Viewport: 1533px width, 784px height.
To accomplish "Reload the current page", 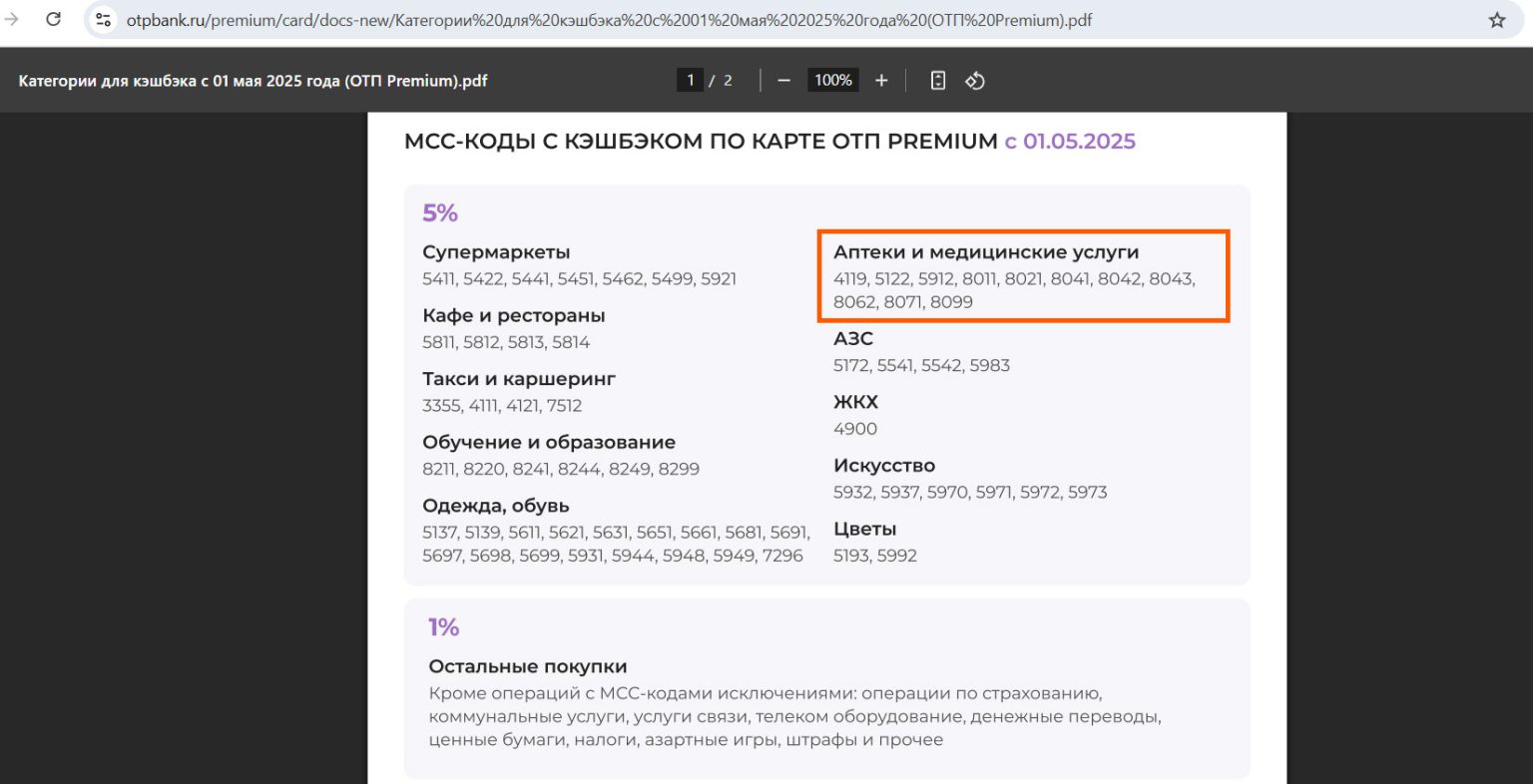I will click(x=54, y=19).
